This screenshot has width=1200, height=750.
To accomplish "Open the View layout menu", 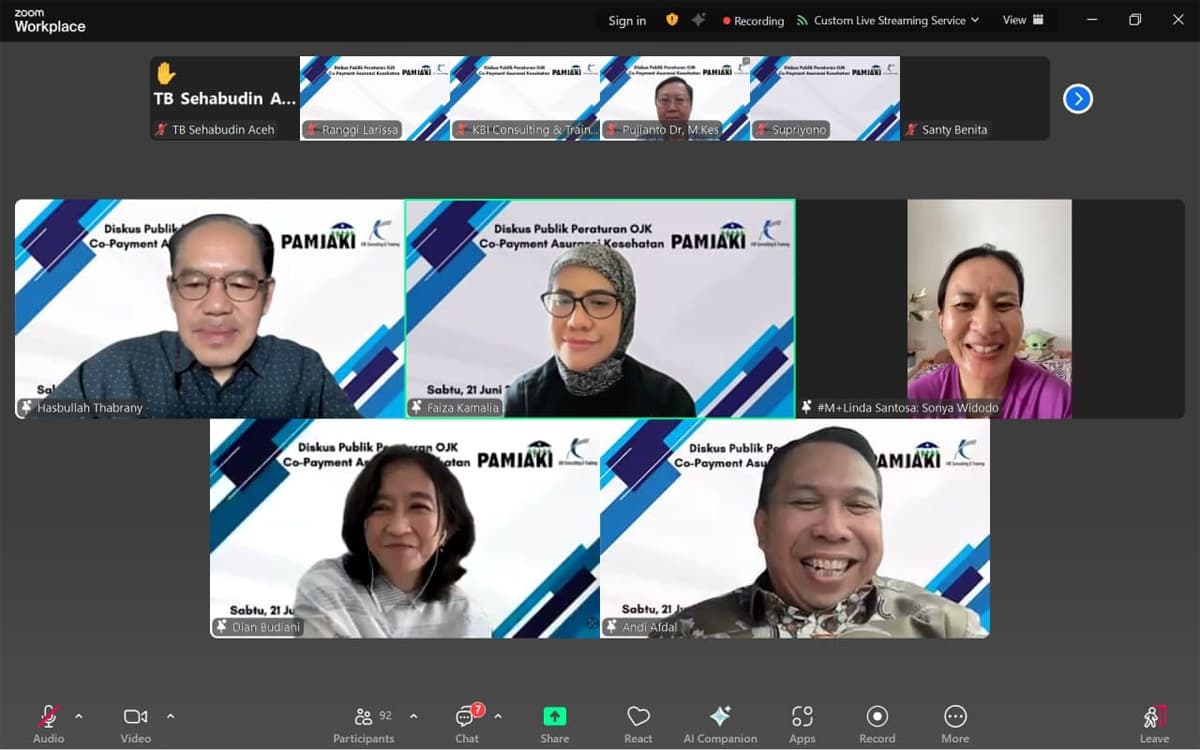I will 1023,20.
